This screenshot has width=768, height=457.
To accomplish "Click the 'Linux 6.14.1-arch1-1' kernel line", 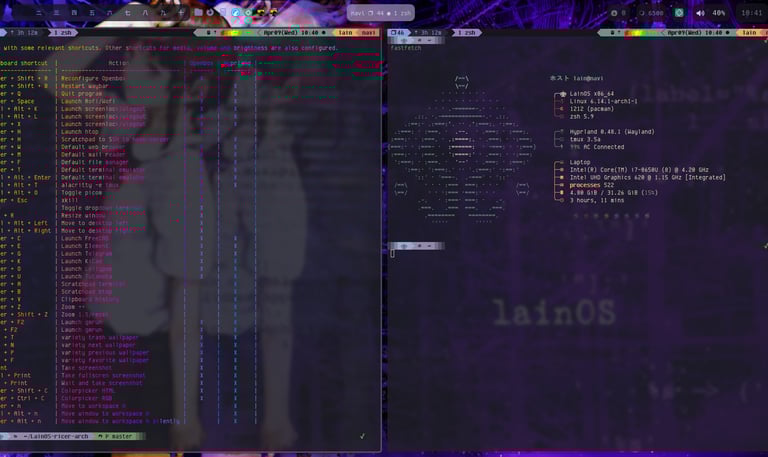I will 603,101.
